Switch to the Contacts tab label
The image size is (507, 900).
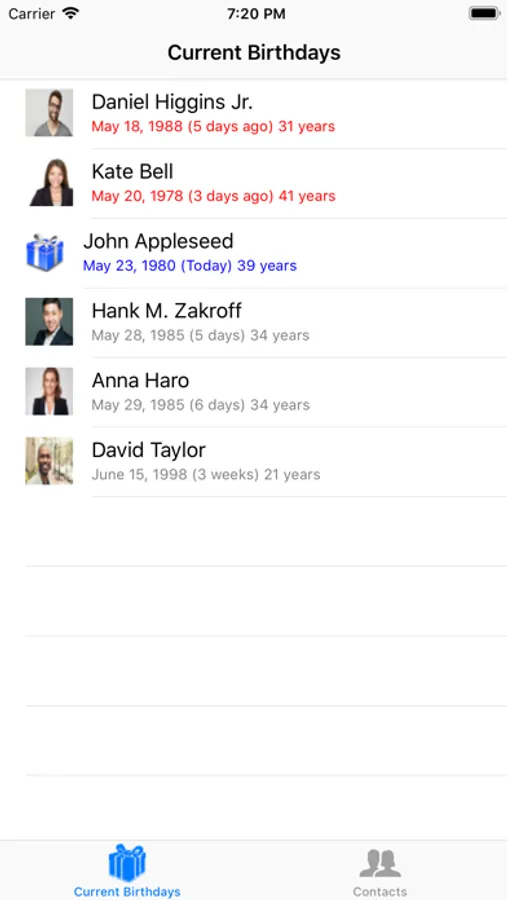click(380, 891)
